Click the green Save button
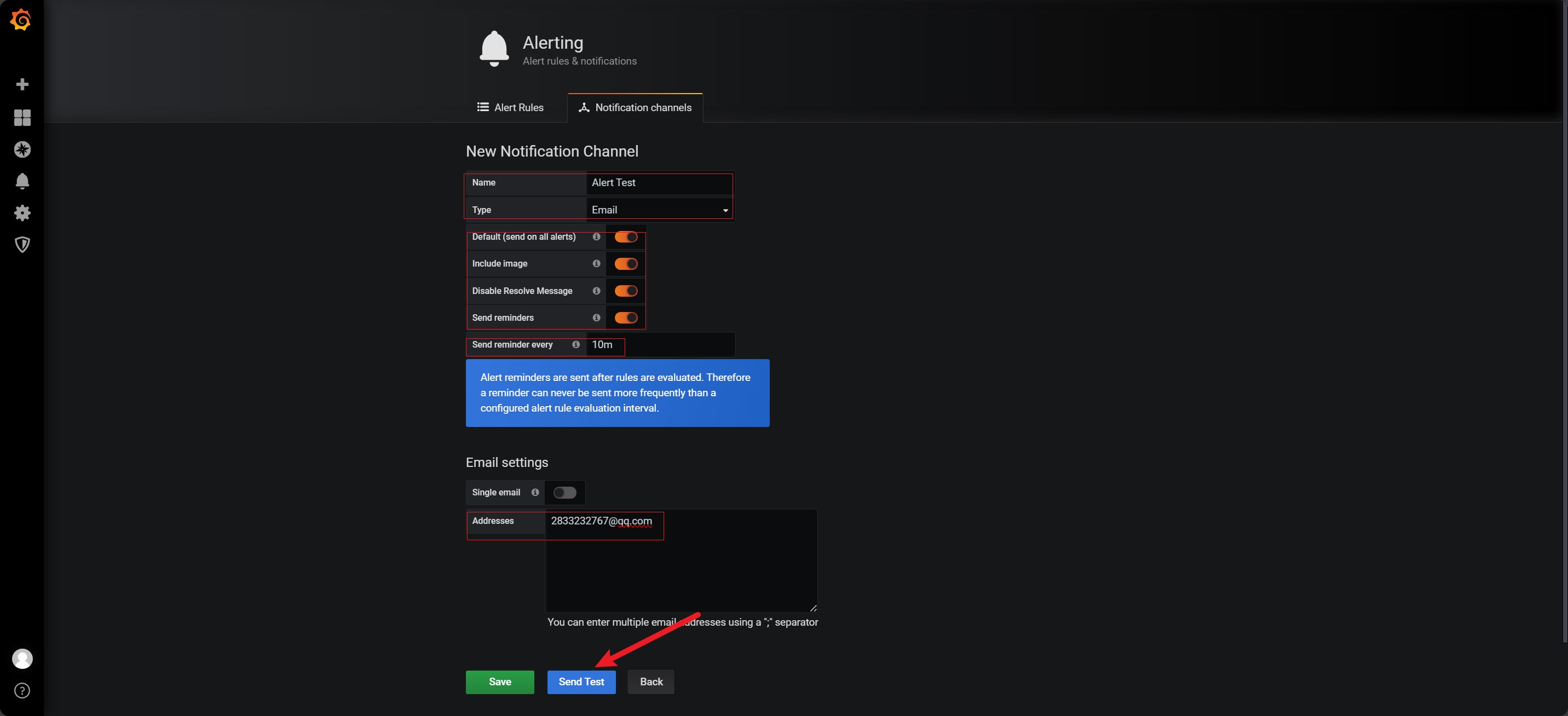 [x=499, y=682]
